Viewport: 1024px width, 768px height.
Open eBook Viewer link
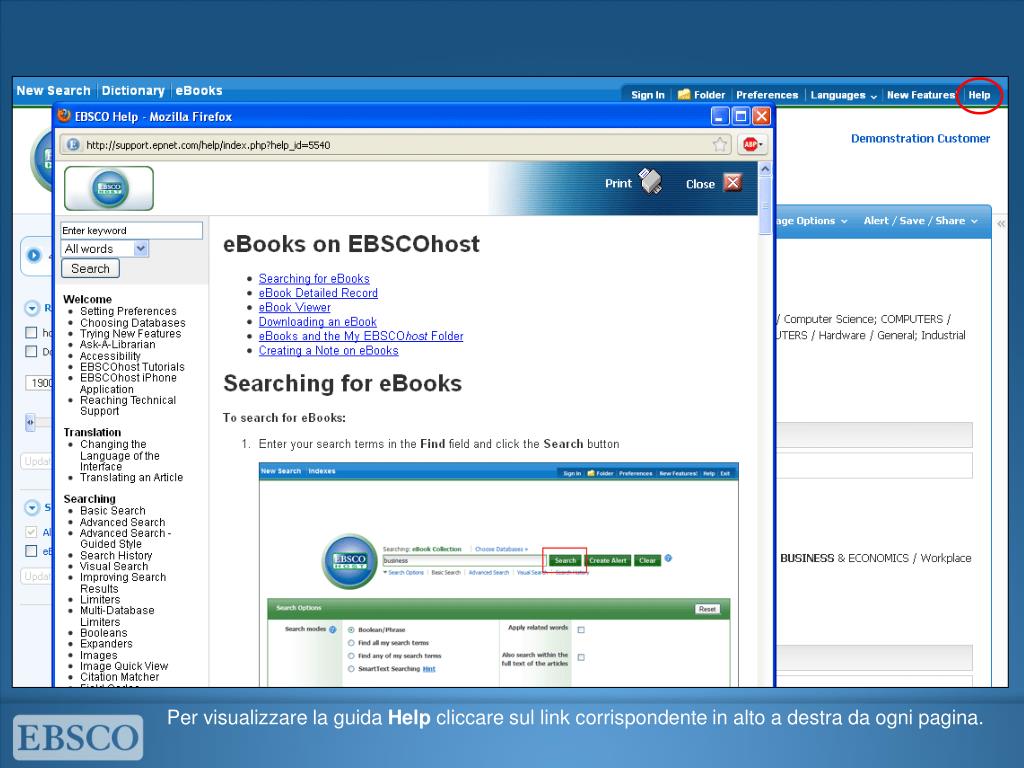[295, 308]
